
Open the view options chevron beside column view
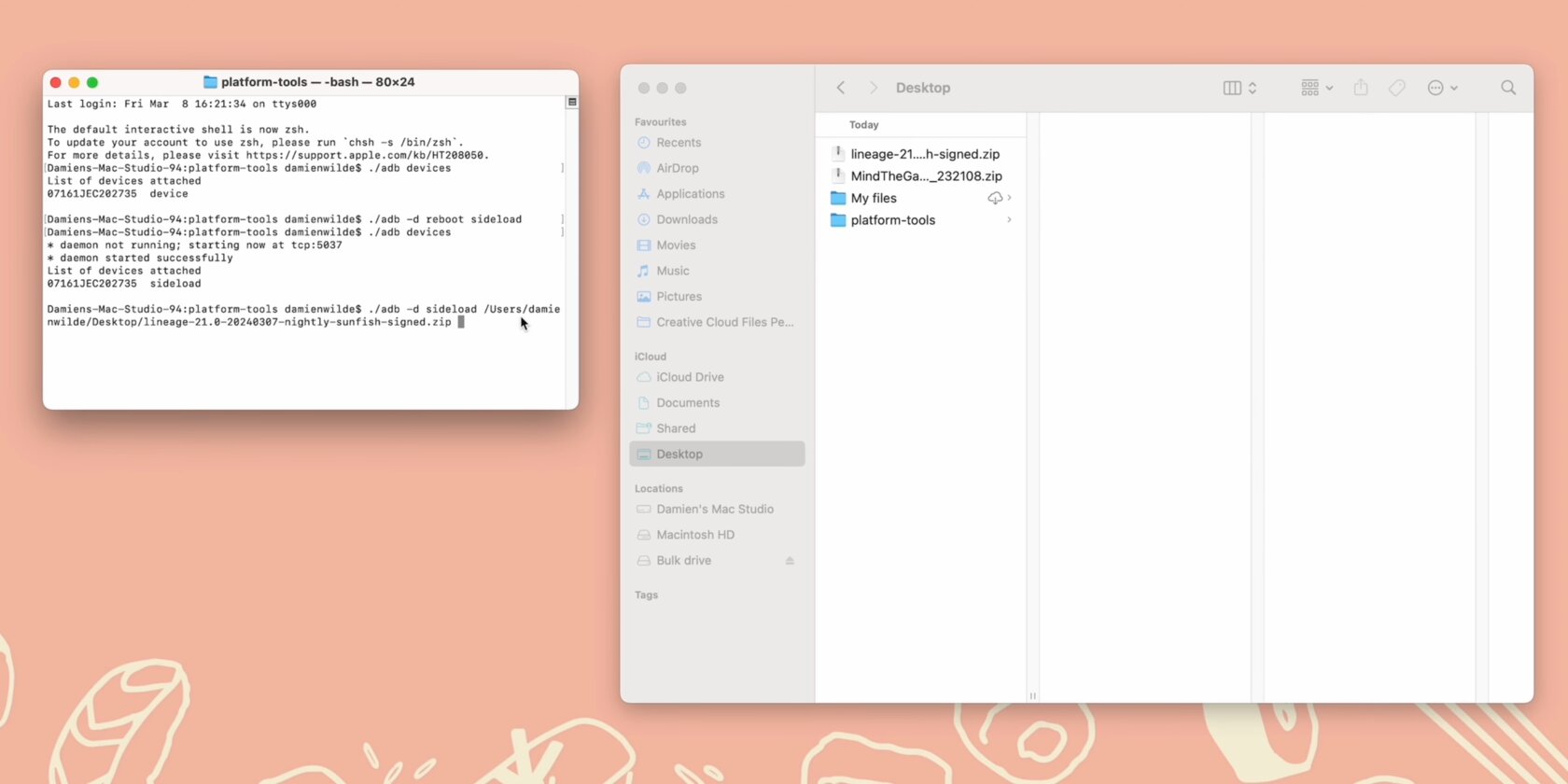click(x=1253, y=88)
